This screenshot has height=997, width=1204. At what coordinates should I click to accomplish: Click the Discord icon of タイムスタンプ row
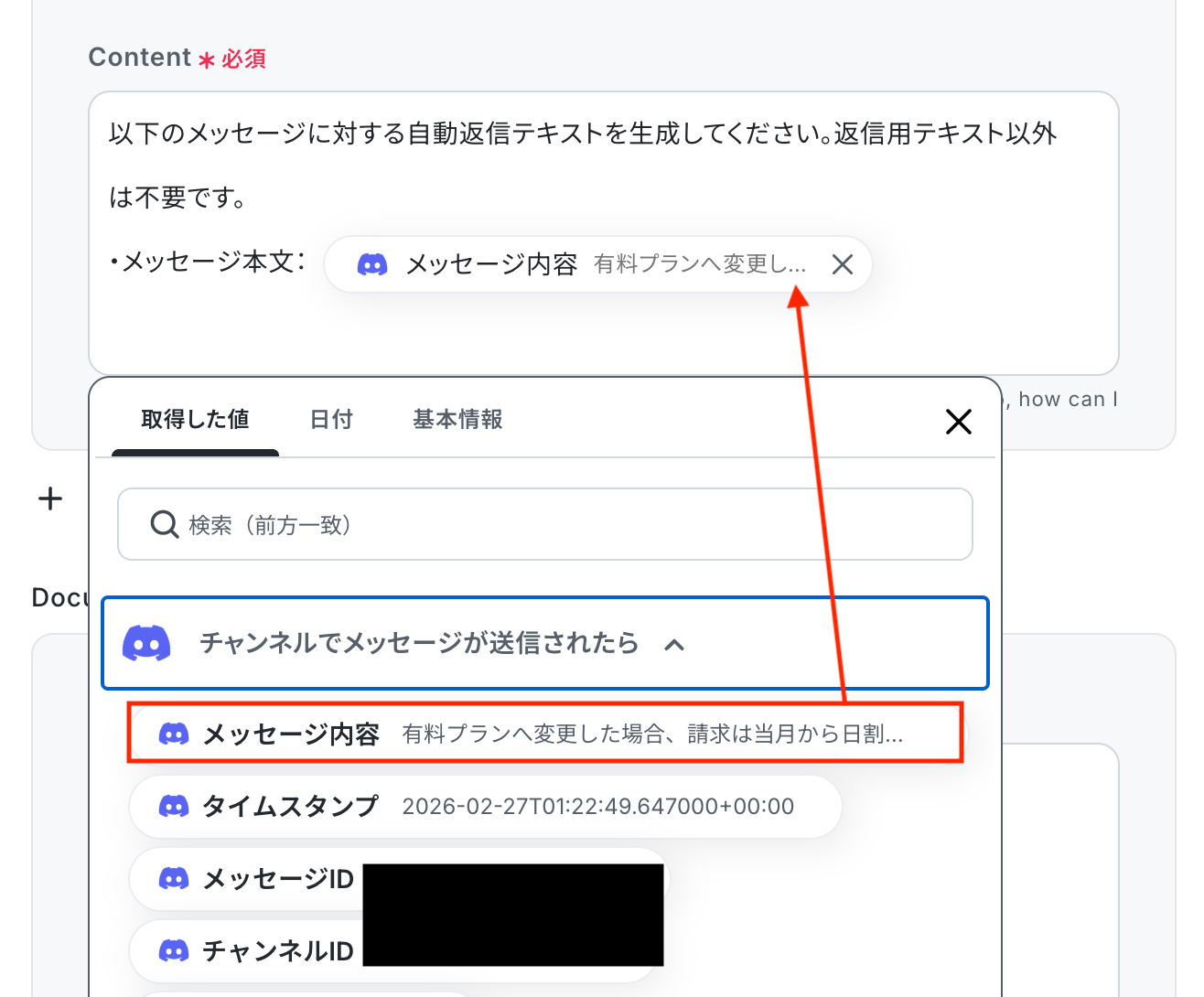tap(174, 806)
